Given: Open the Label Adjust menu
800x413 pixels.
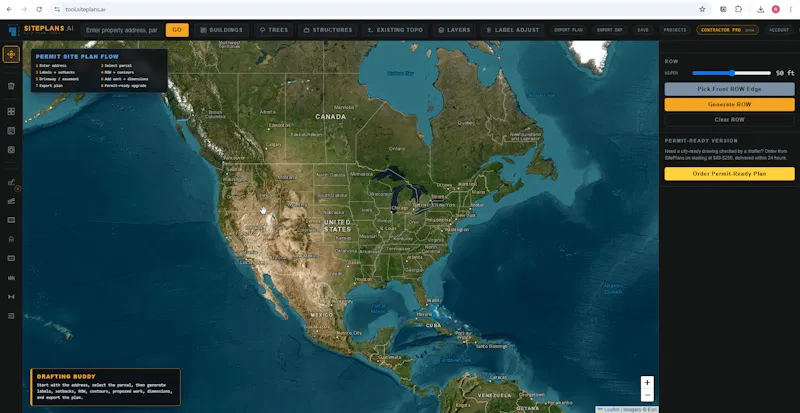Looking at the screenshot, I should pos(512,30).
